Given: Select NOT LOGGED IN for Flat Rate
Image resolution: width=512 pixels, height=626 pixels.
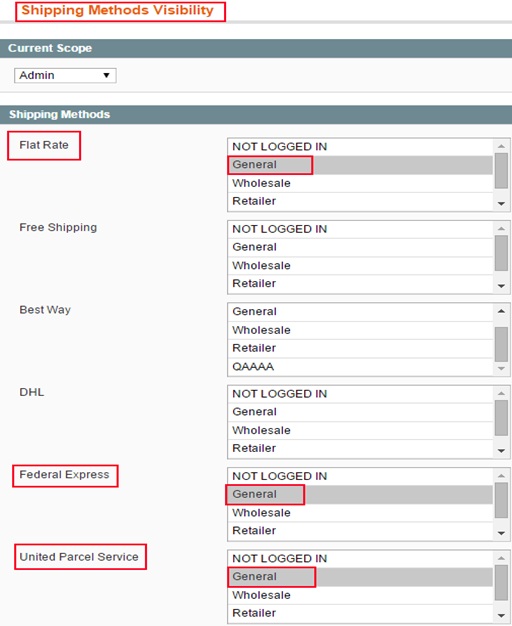Looking at the screenshot, I should click(x=360, y=147).
